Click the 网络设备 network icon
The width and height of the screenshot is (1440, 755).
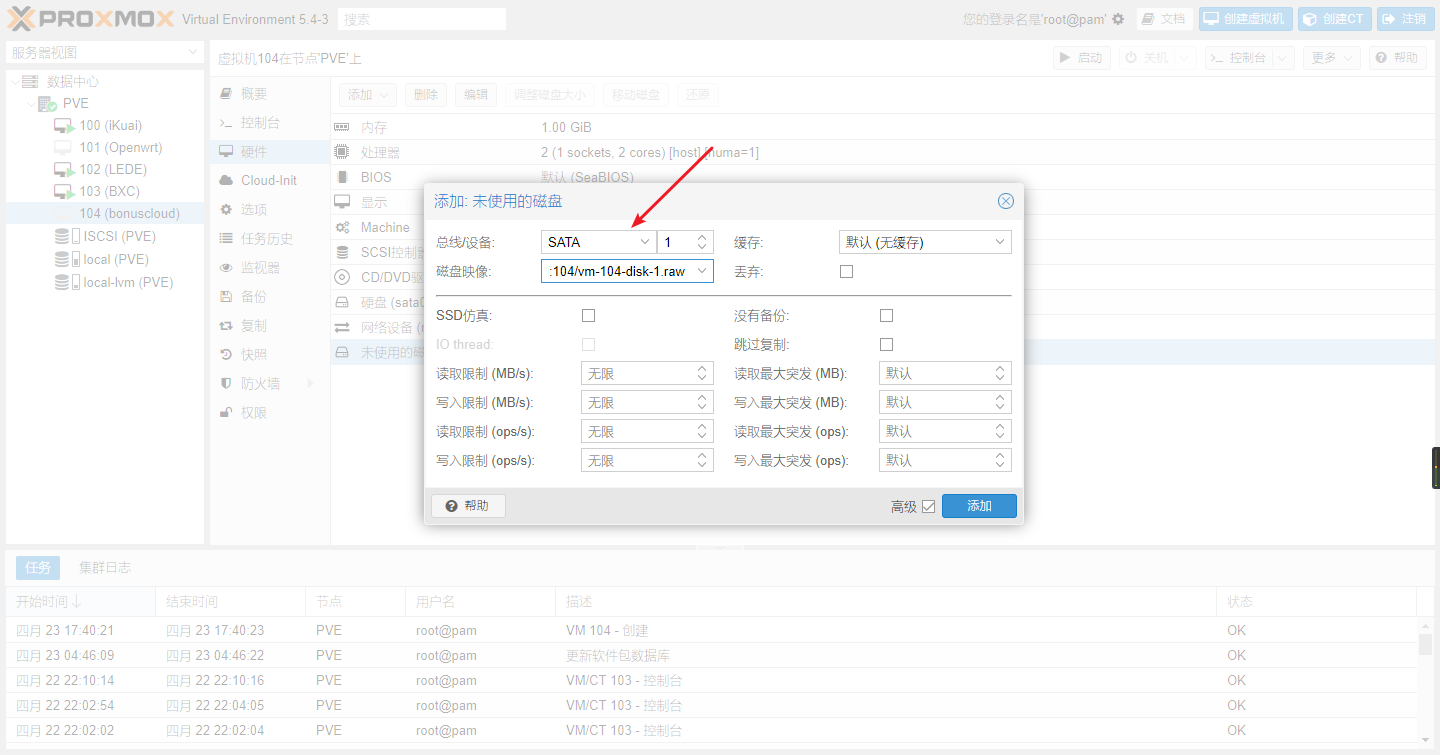(x=342, y=328)
